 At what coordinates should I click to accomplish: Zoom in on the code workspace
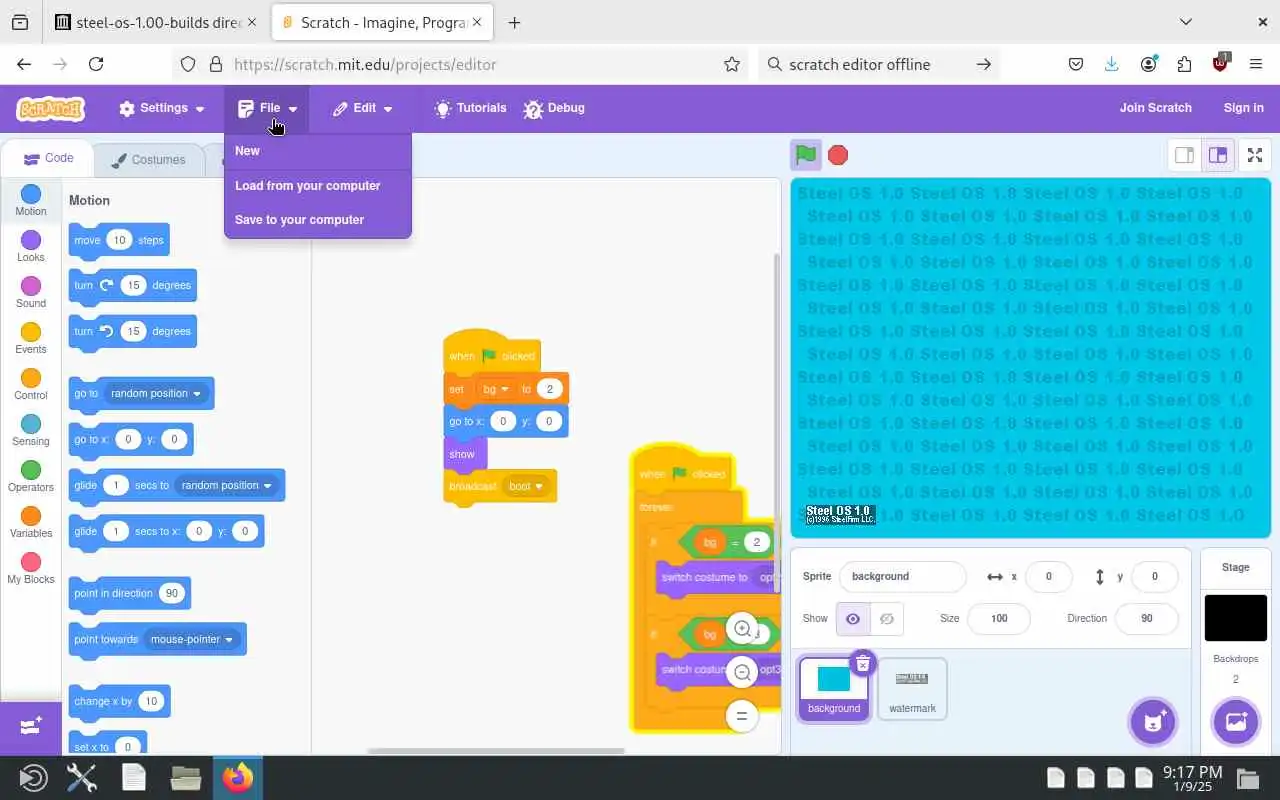(742, 629)
